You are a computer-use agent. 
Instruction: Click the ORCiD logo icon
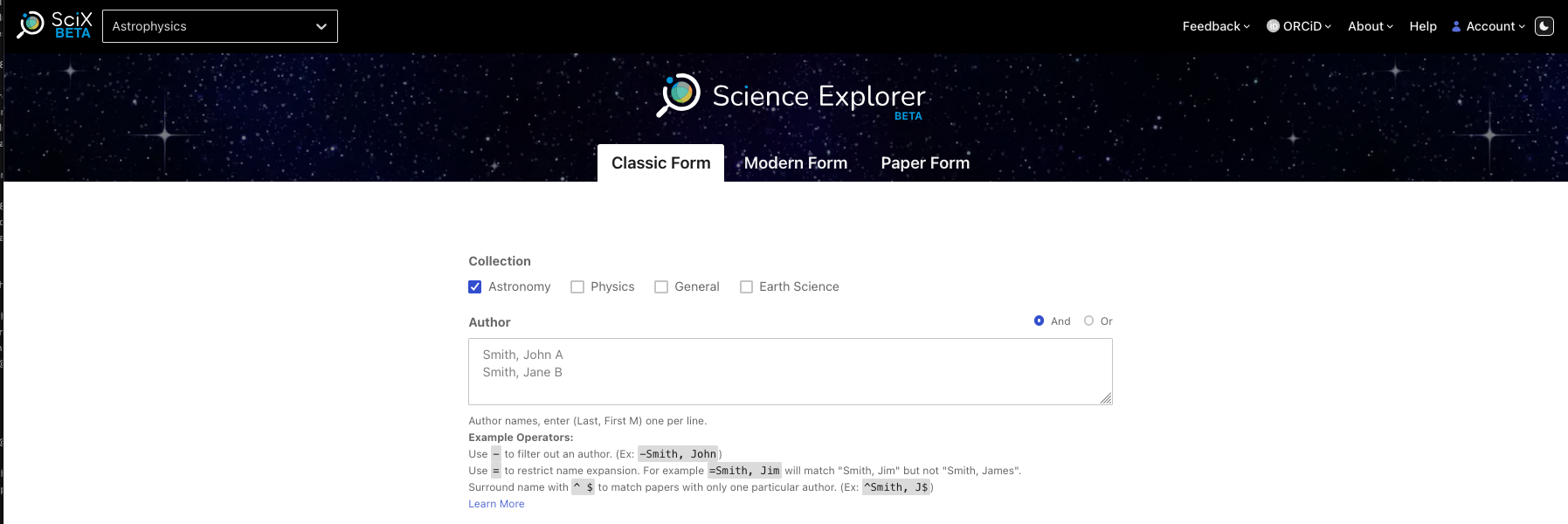click(x=1273, y=26)
